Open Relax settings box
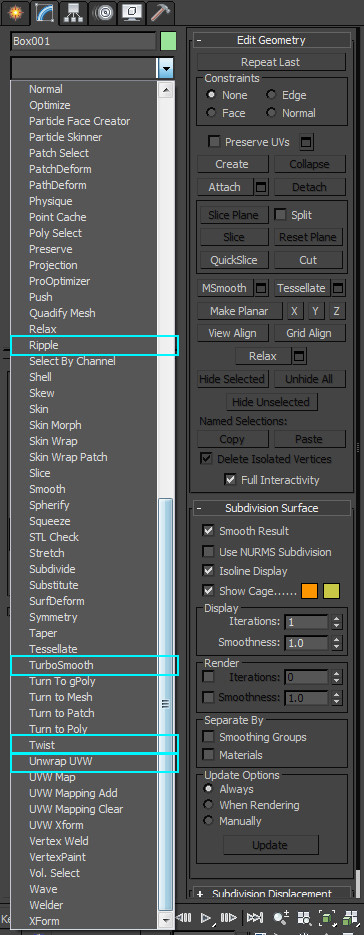 click(300, 357)
